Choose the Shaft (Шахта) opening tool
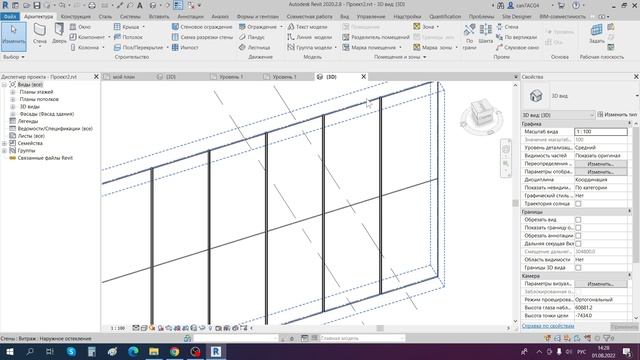The width and height of the screenshot is (640, 360). tap(486, 35)
